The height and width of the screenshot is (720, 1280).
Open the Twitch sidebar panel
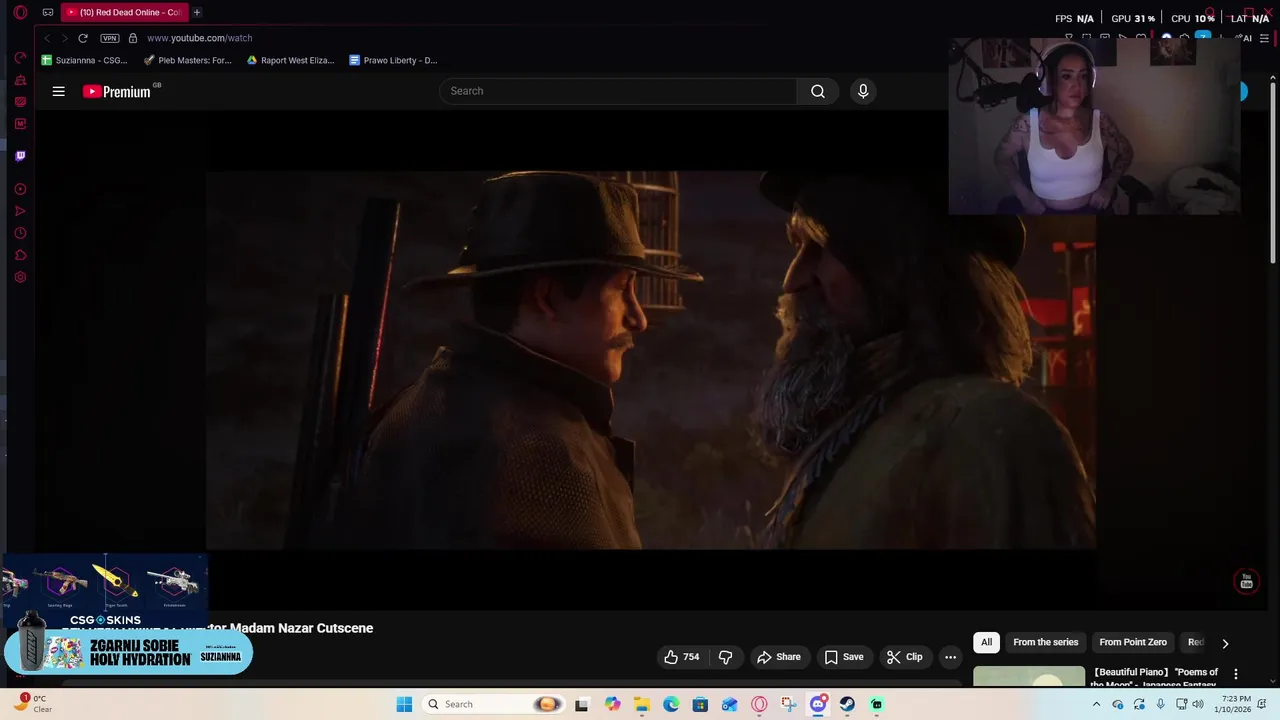tap(20, 156)
